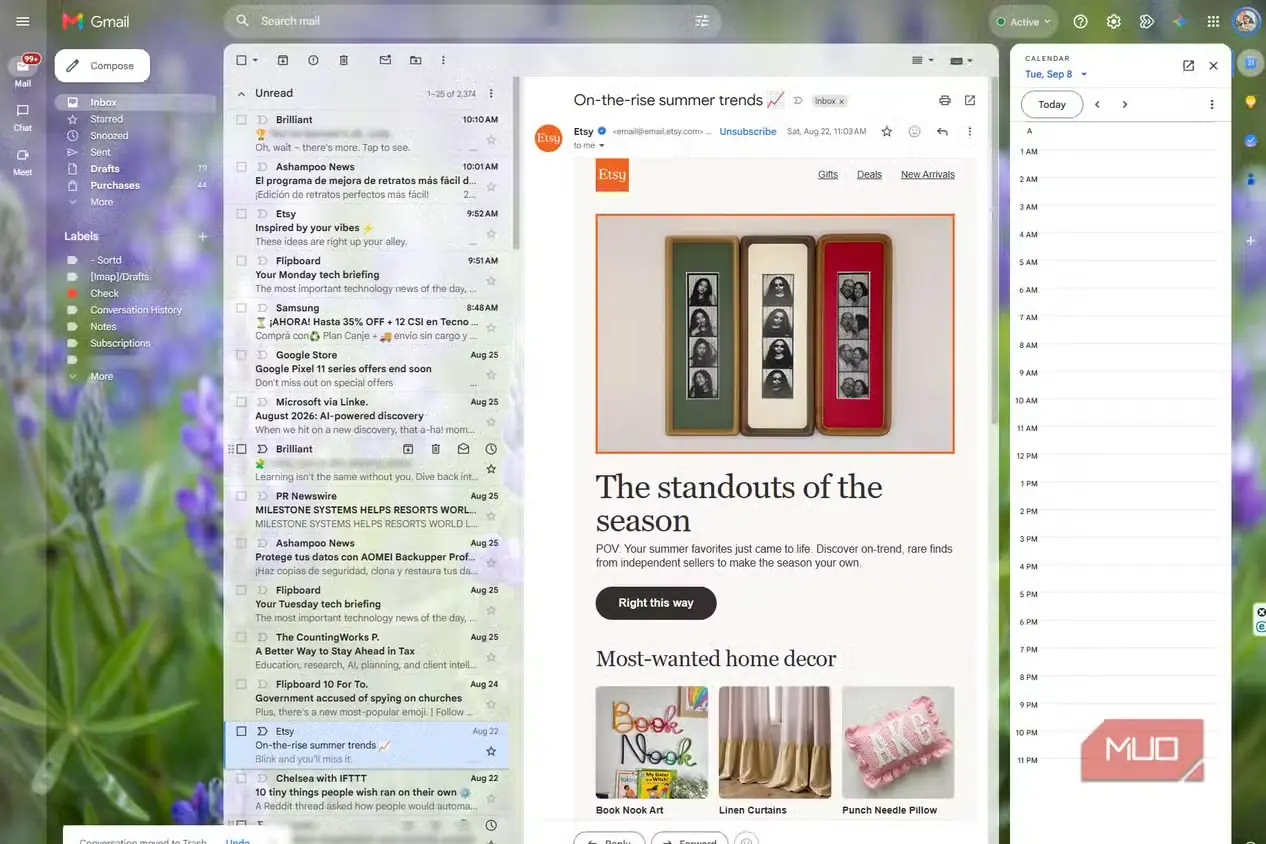Open the Tasks side panel icon
This screenshot has height=844, width=1266.
(x=1250, y=141)
